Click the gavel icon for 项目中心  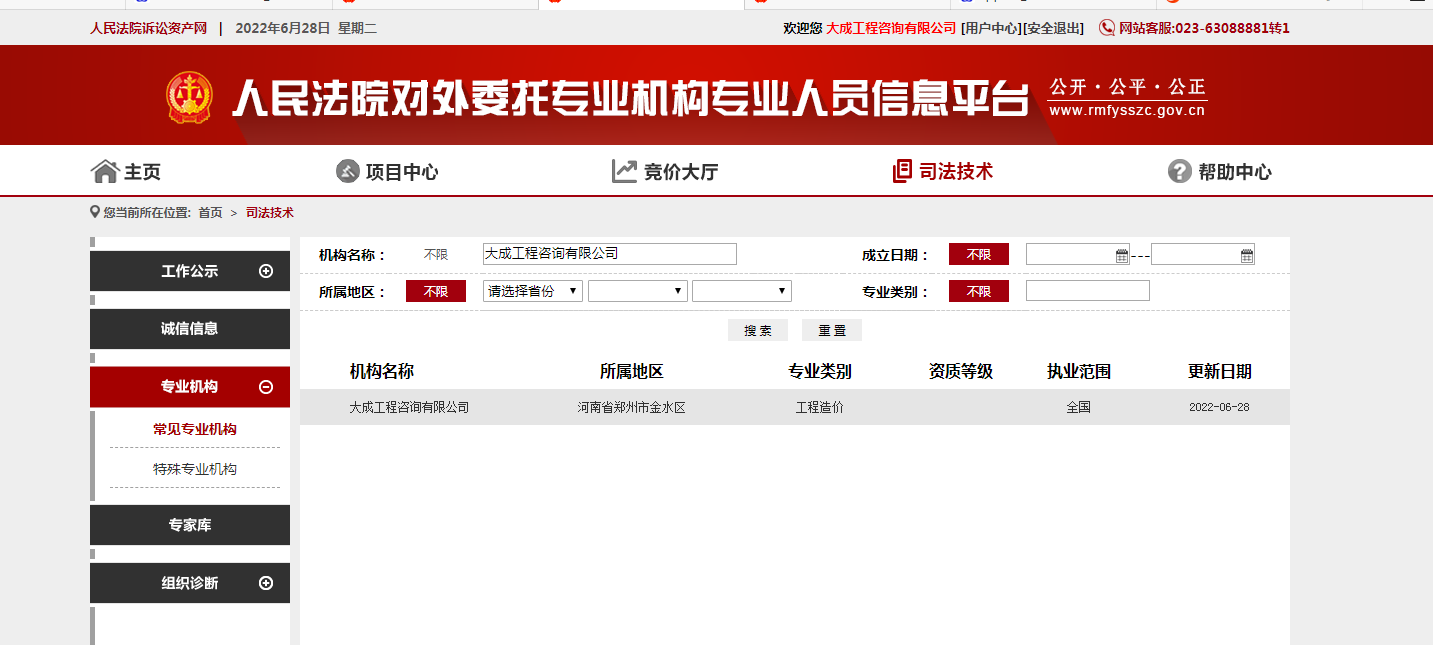point(347,172)
